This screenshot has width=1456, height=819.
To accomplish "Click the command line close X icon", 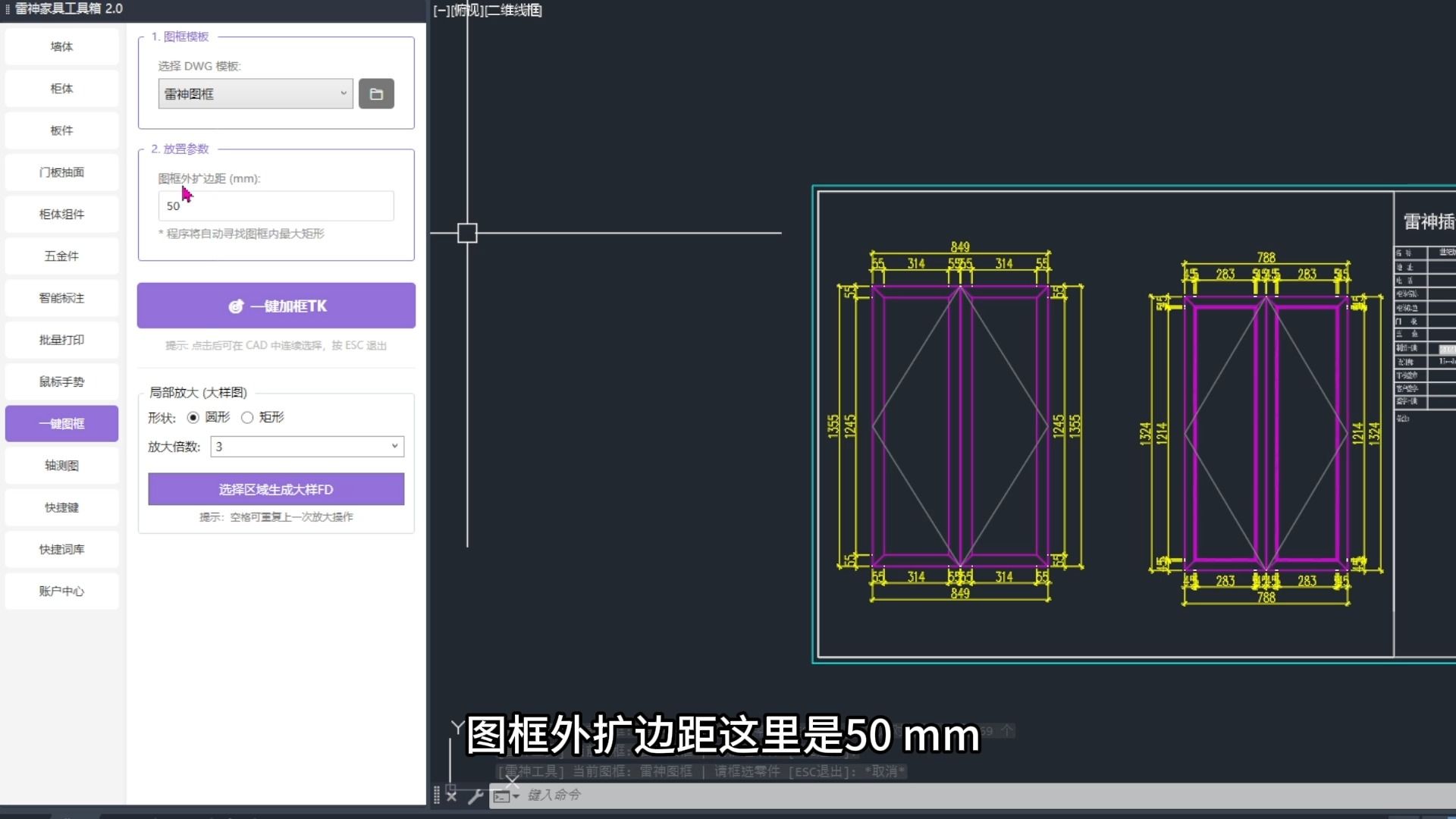I will (x=452, y=795).
